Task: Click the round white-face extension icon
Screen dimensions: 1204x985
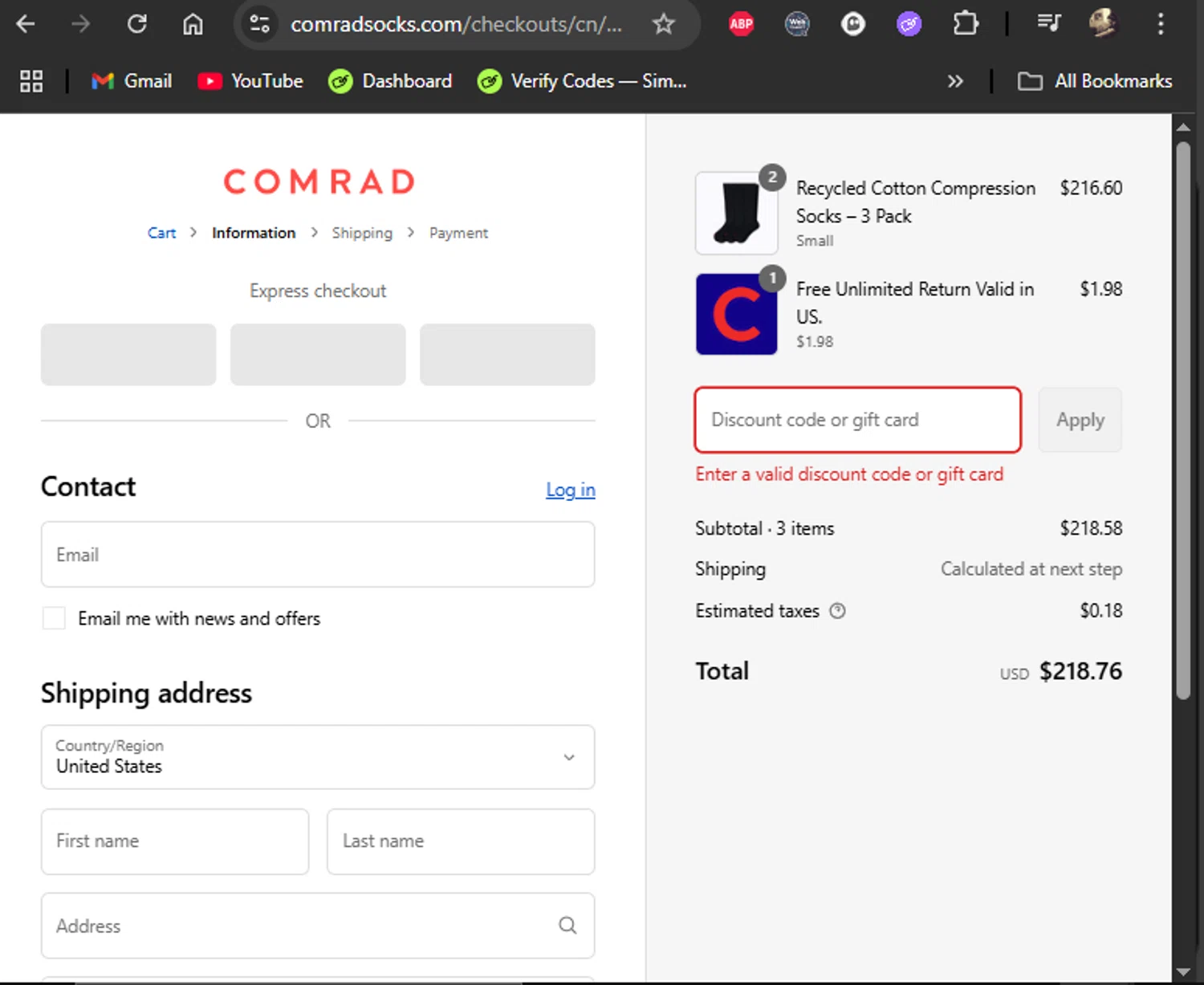Action: (853, 24)
